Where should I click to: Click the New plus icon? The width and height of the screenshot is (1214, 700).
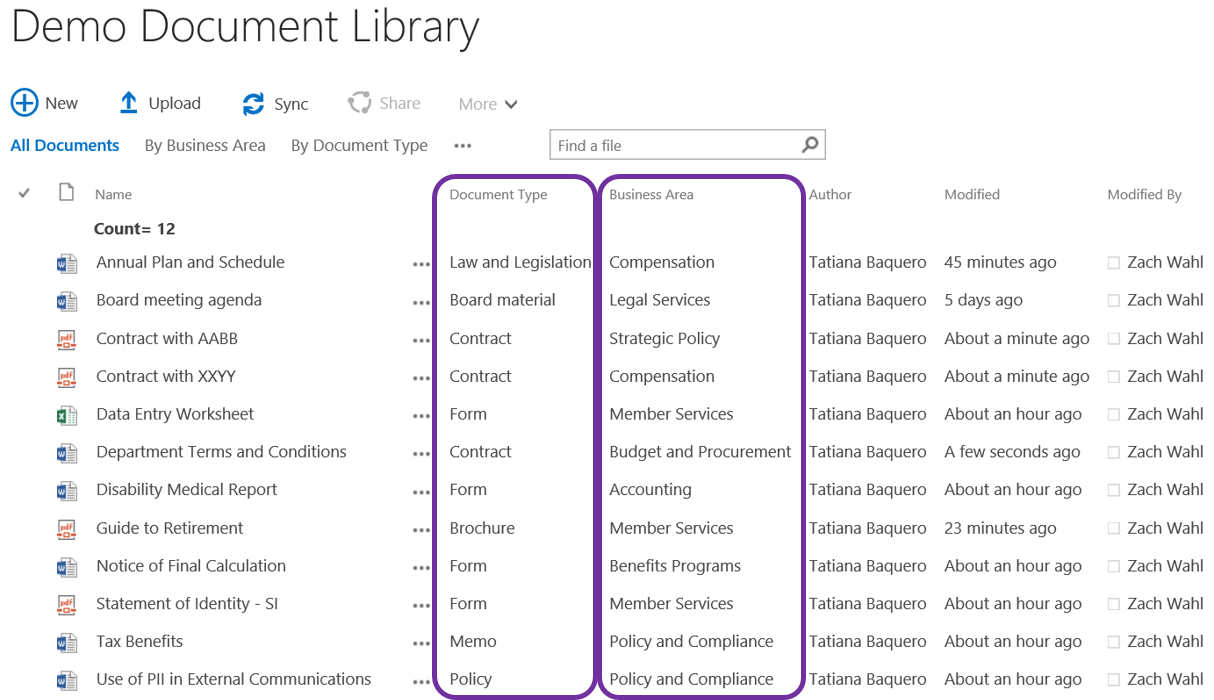pos(23,102)
